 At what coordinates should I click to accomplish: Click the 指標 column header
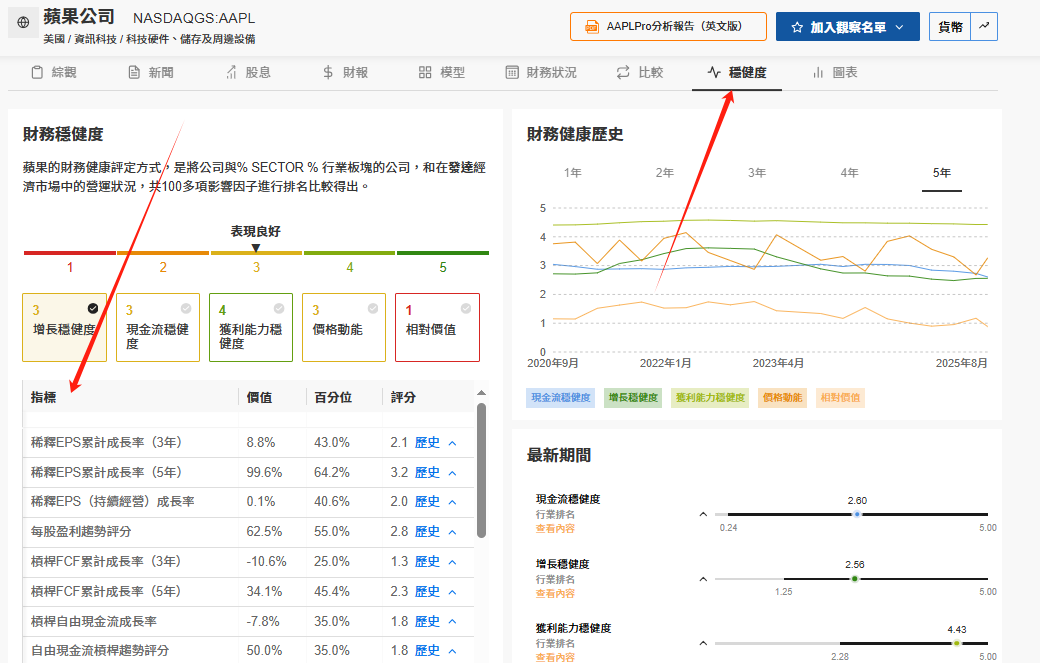click(x=44, y=397)
